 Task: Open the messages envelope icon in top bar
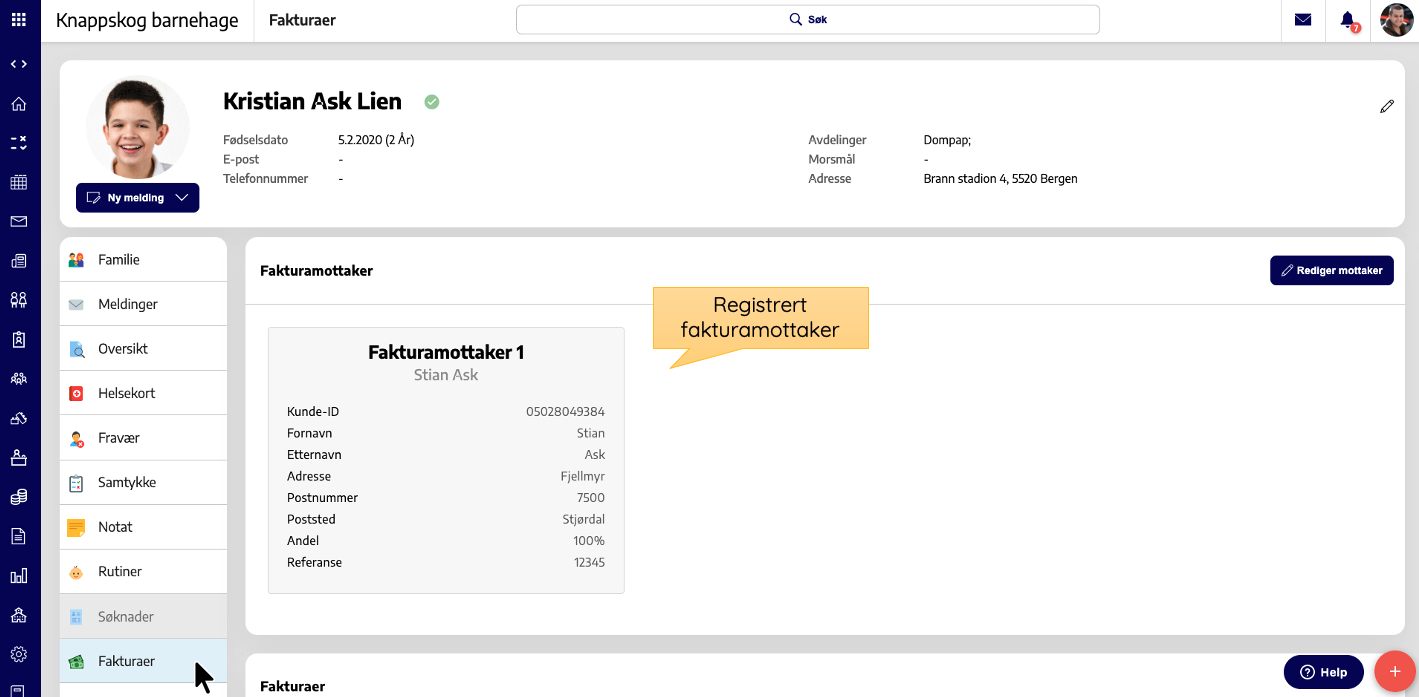1303,19
